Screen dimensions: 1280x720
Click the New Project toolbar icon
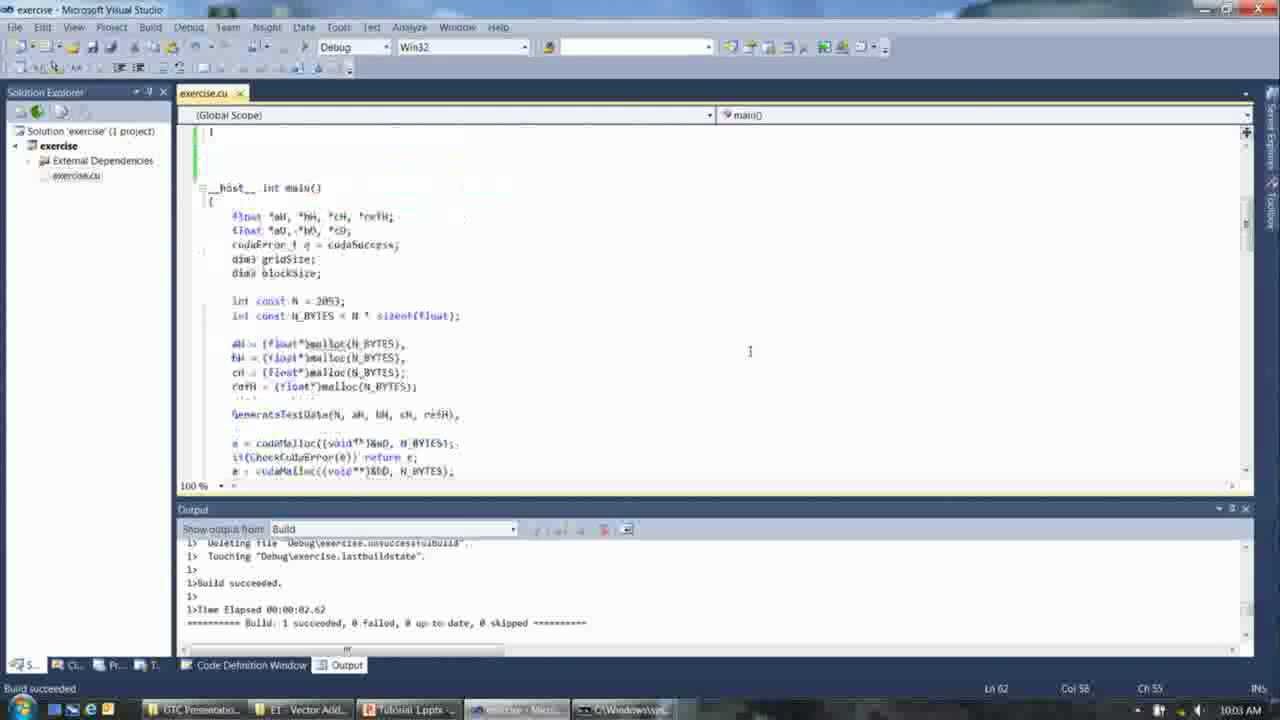tap(20, 47)
